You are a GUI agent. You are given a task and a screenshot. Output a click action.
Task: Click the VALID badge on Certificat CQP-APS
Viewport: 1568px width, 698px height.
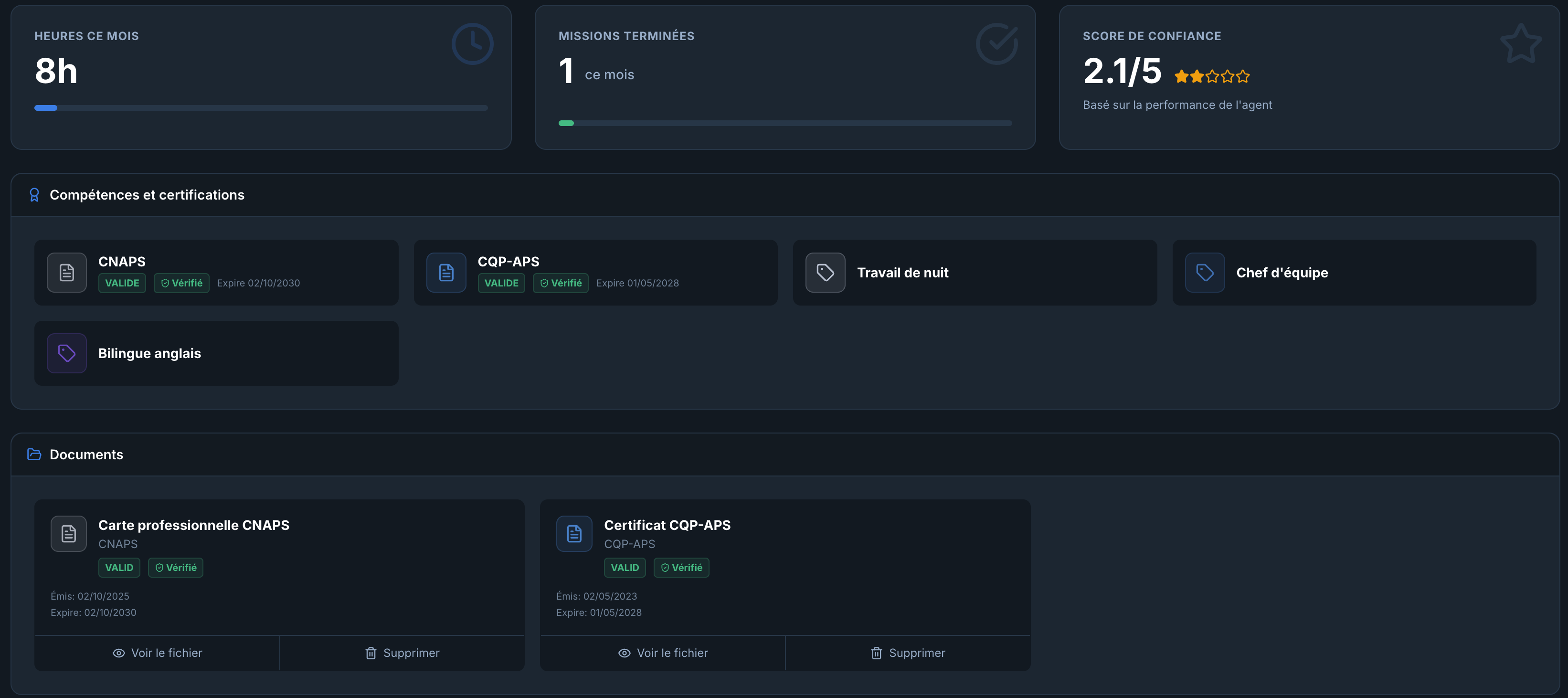(625, 568)
